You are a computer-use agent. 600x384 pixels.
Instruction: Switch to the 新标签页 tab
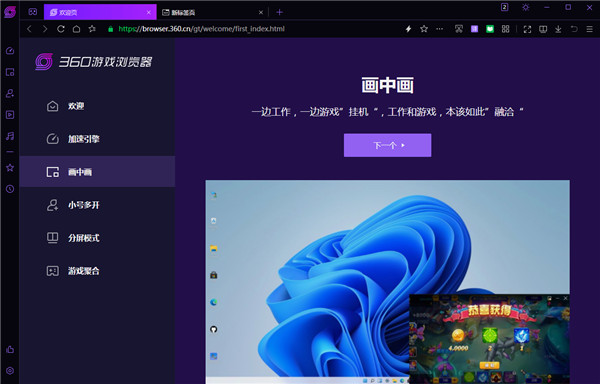click(x=213, y=12)
